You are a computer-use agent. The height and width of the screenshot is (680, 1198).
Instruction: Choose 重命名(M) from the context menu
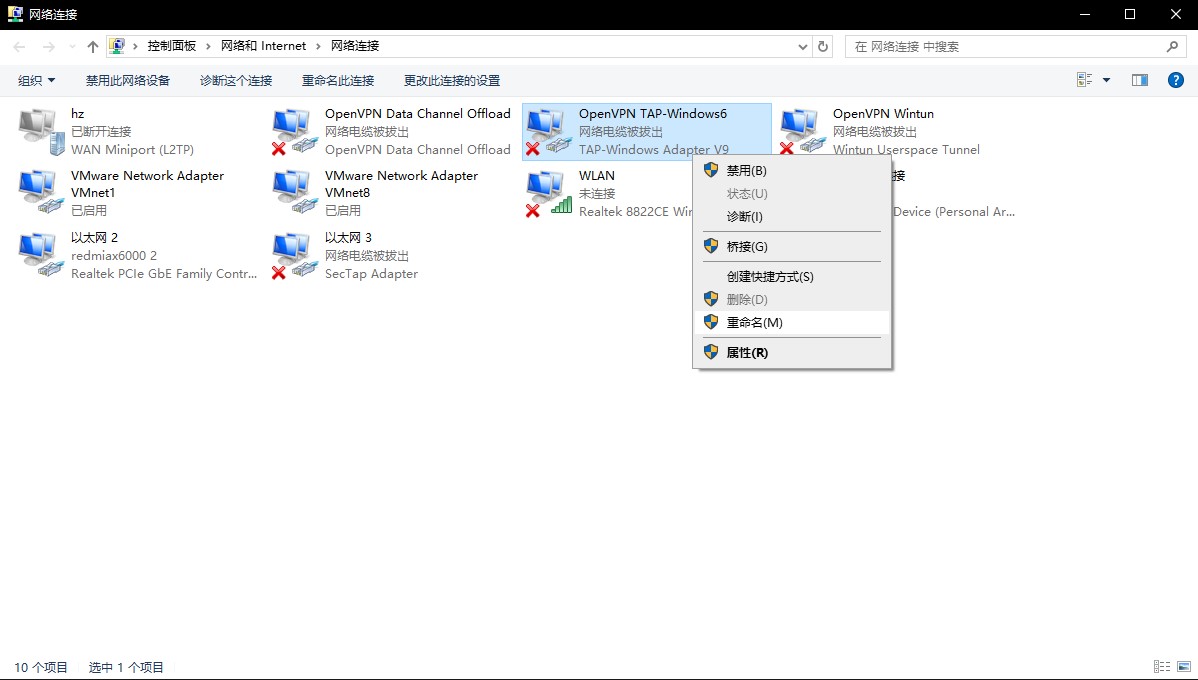pyautogui.click(x=754, y=322)
